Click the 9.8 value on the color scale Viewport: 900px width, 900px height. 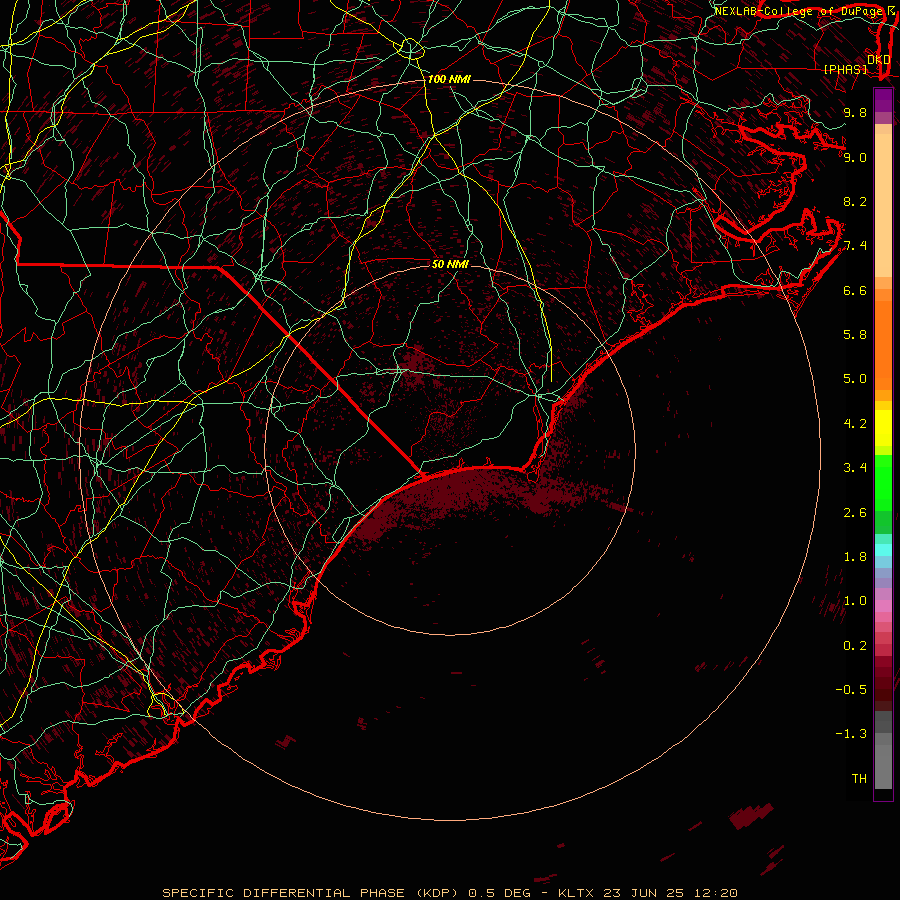(855, 112)
